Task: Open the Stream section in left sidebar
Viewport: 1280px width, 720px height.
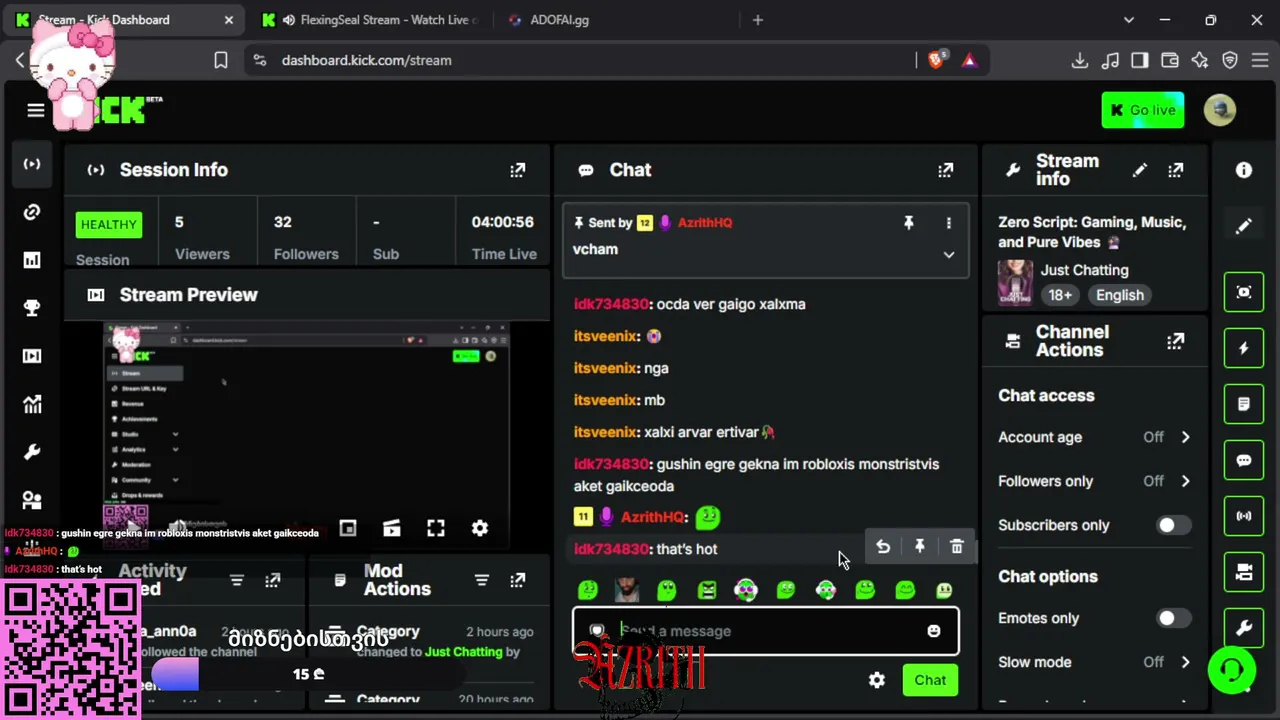Action: [32, 164]
